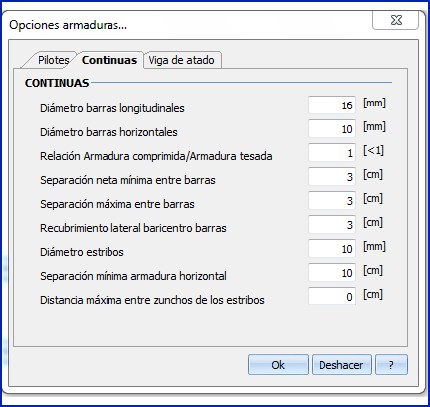Click the Diámetro estribos label
This screenshot has width=430, height=407.
82,252
